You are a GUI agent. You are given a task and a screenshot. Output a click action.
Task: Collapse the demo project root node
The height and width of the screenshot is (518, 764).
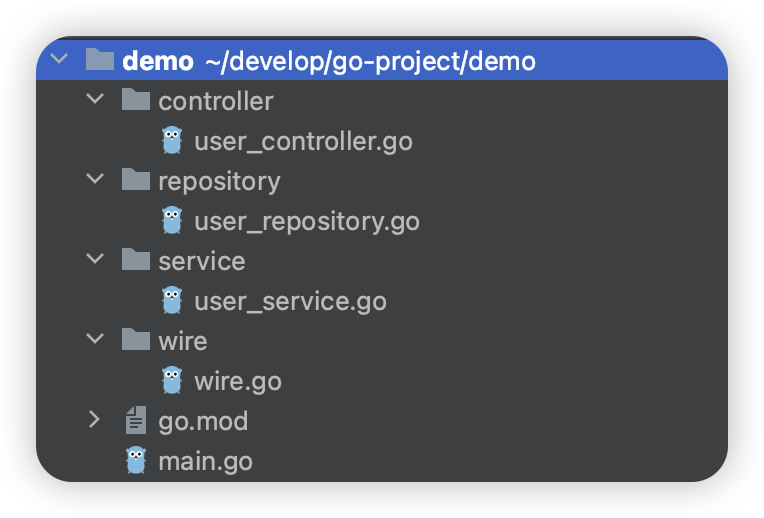point(58,60)
